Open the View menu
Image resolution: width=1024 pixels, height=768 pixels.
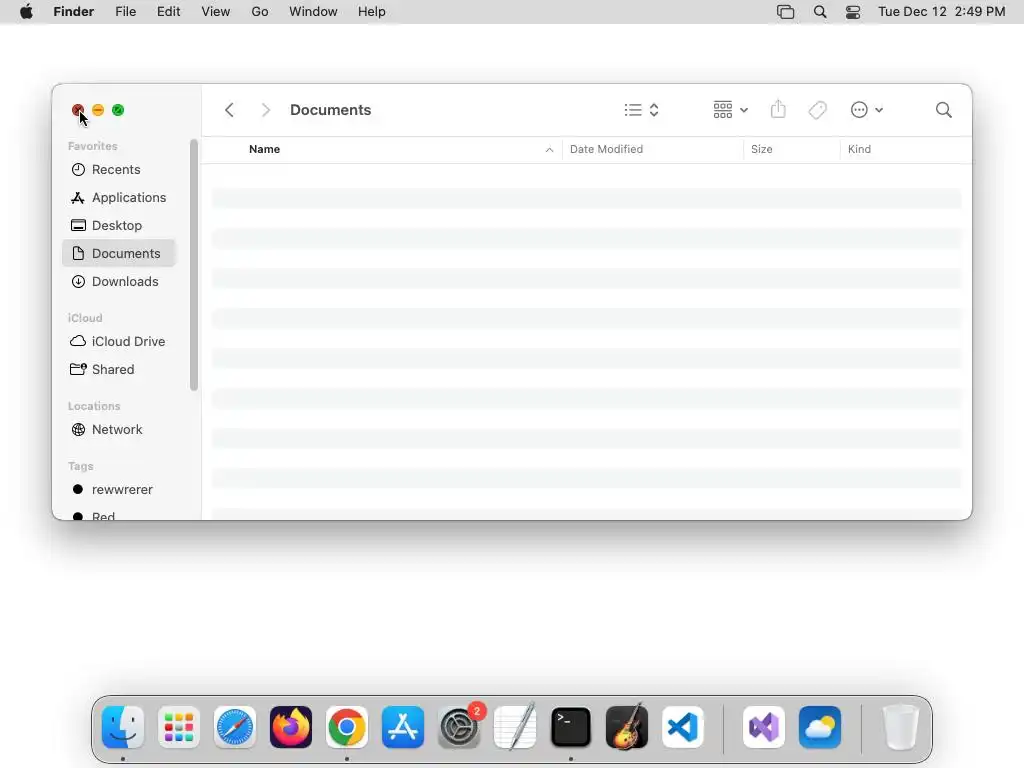(x=216, y=12)
